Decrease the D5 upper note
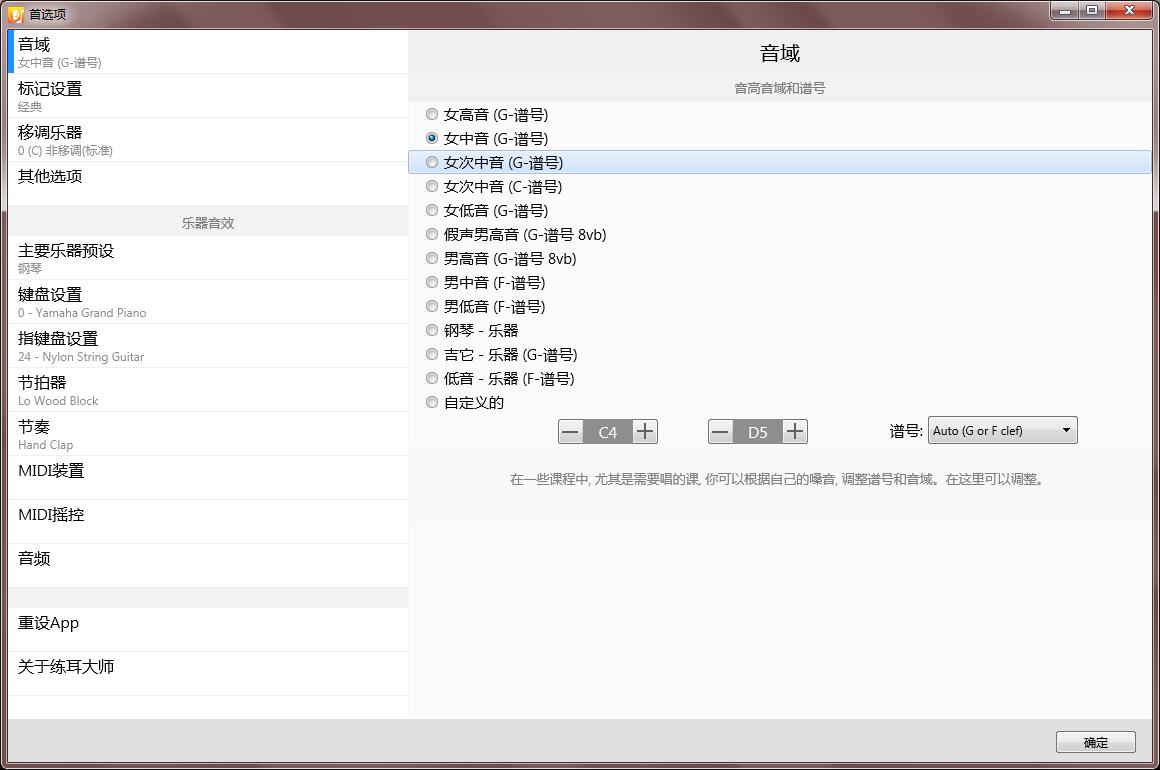Screen dimensions: 1160x770 [x=721, y=432]
